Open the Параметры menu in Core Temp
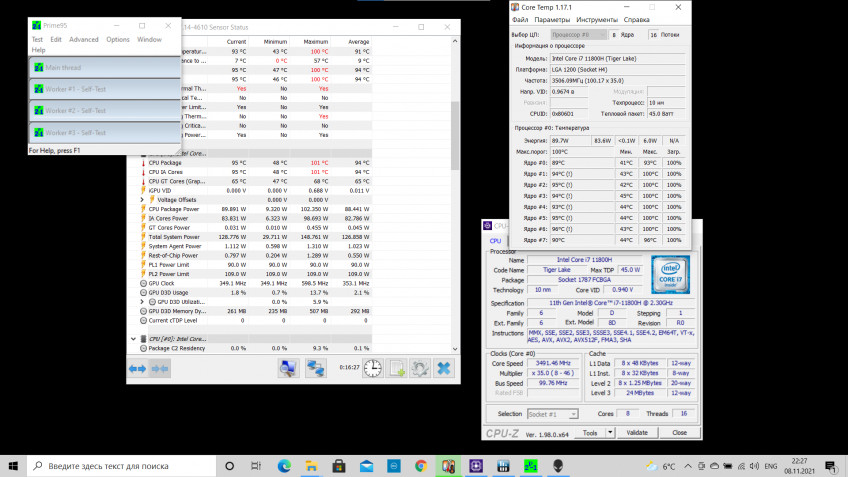Image resolution: width=848 pixels, height=477 pixels. (x=552, y=19)
